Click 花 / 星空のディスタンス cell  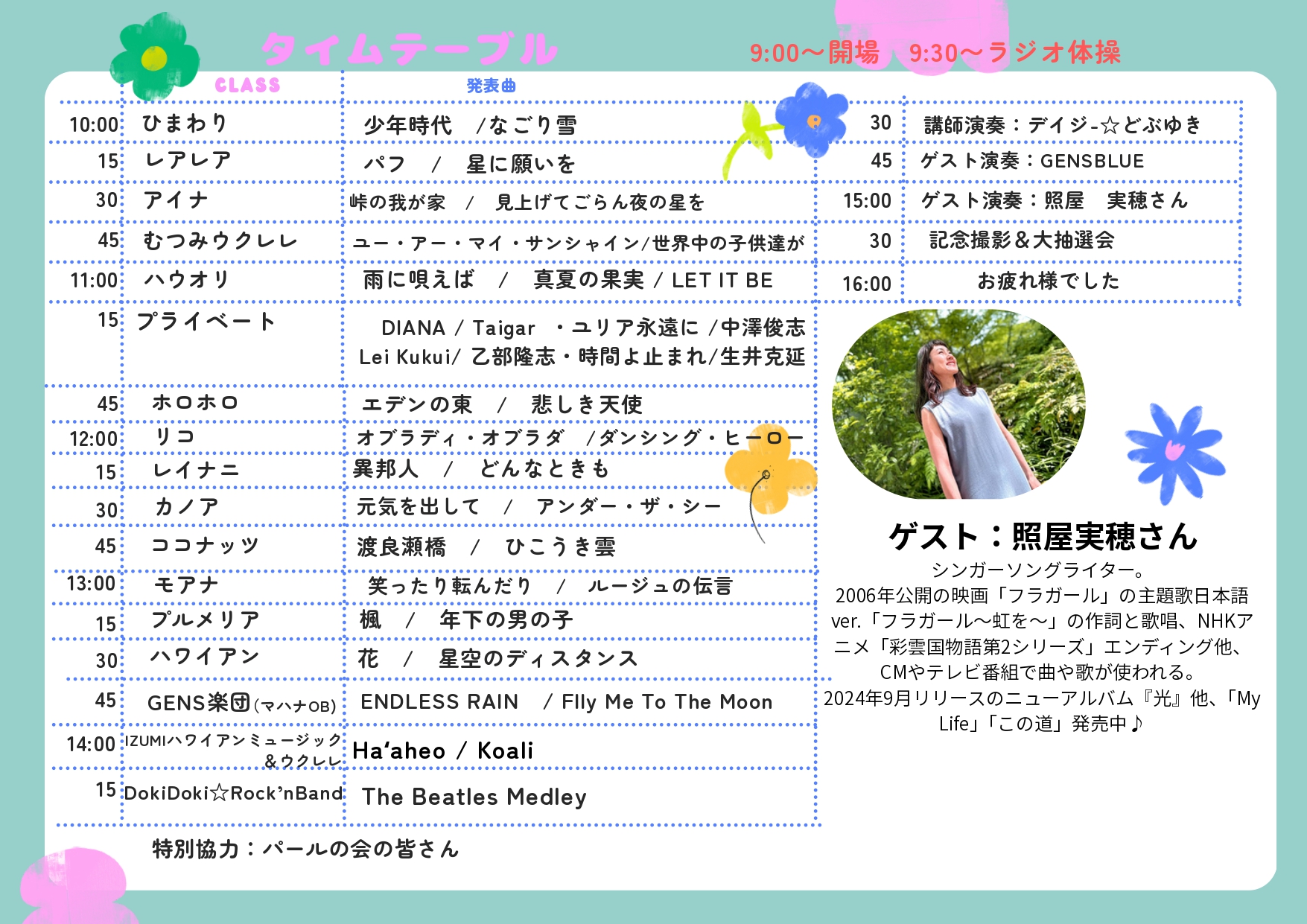[x=497, y=658]
